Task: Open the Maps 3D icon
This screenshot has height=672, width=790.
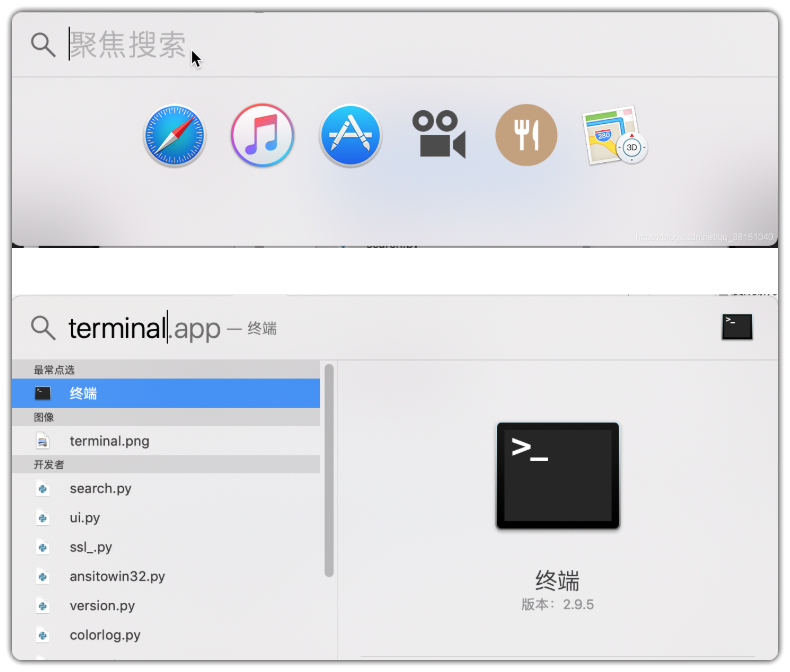Action: point(615,135)
